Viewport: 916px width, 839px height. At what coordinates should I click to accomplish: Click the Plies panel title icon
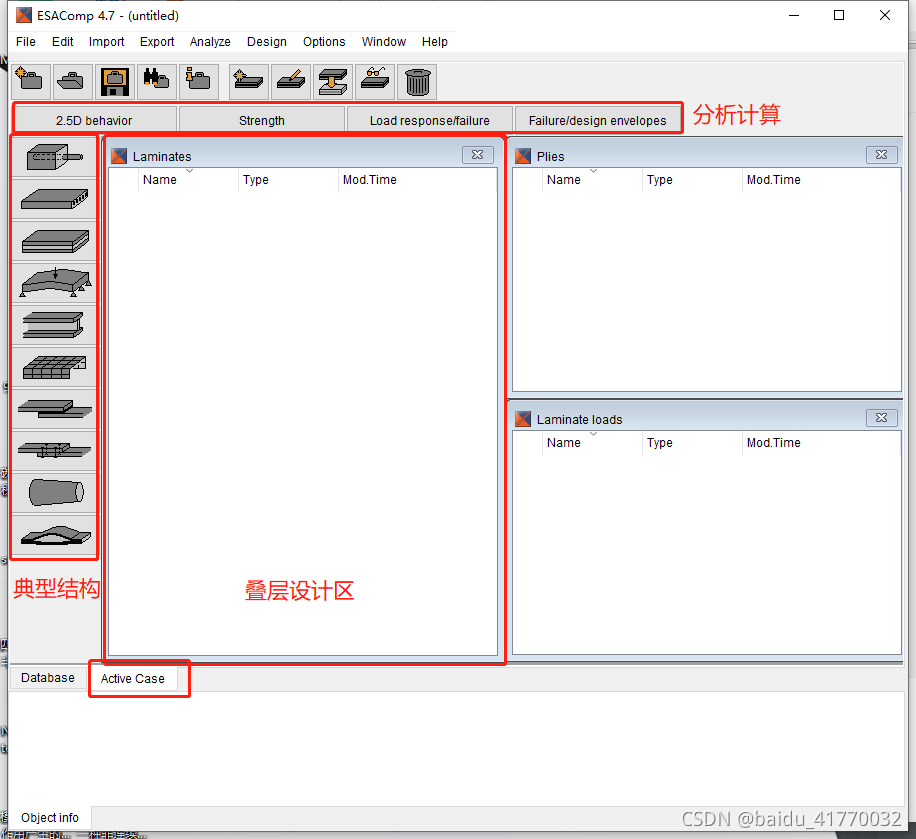click(x=523, y=156)
